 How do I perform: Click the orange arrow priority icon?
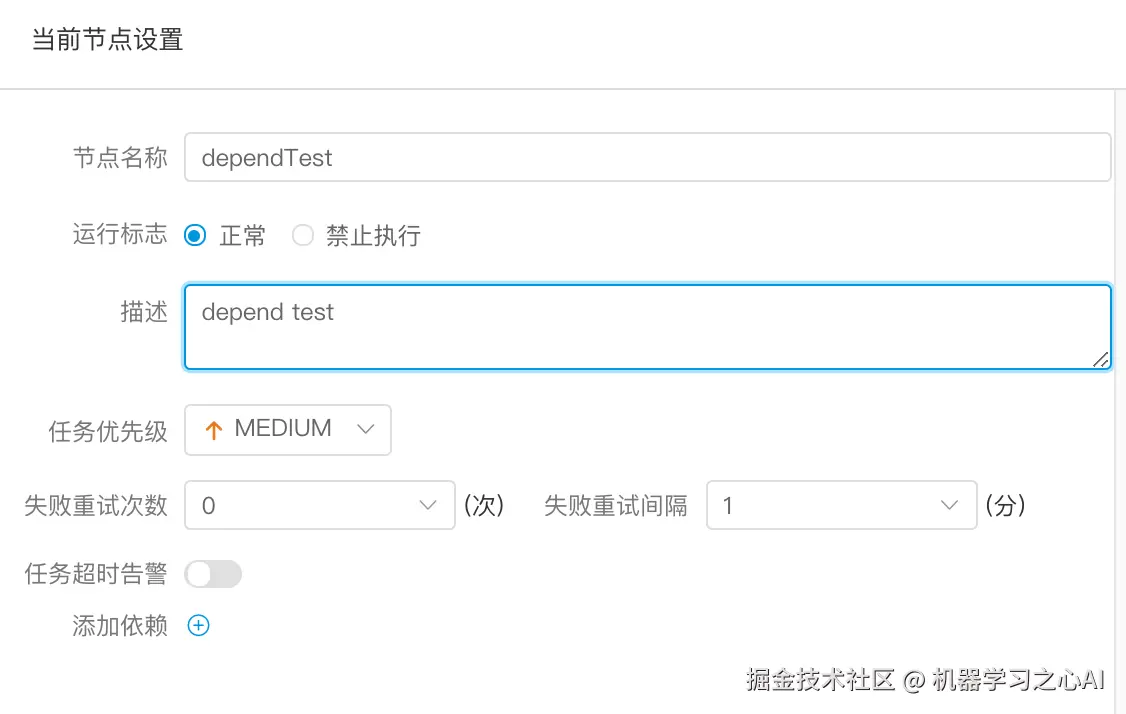[213, 430]
